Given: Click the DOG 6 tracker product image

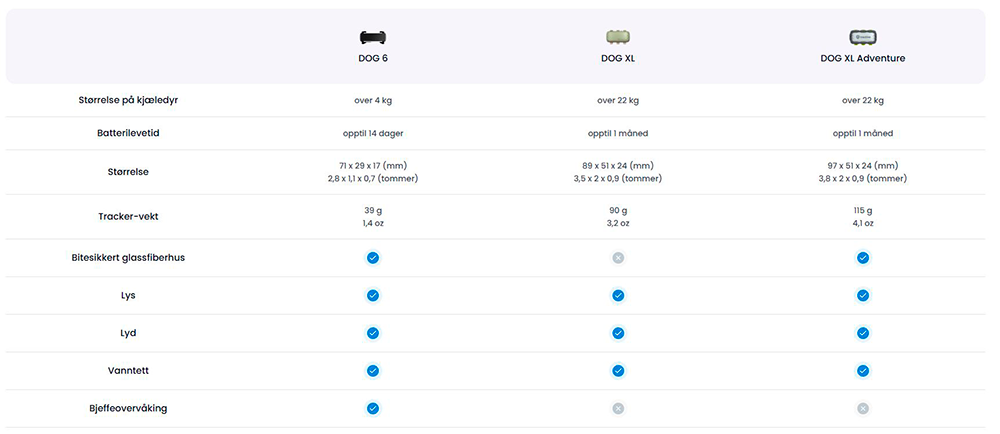Looking at the screenshot, I should pos(373,37).
